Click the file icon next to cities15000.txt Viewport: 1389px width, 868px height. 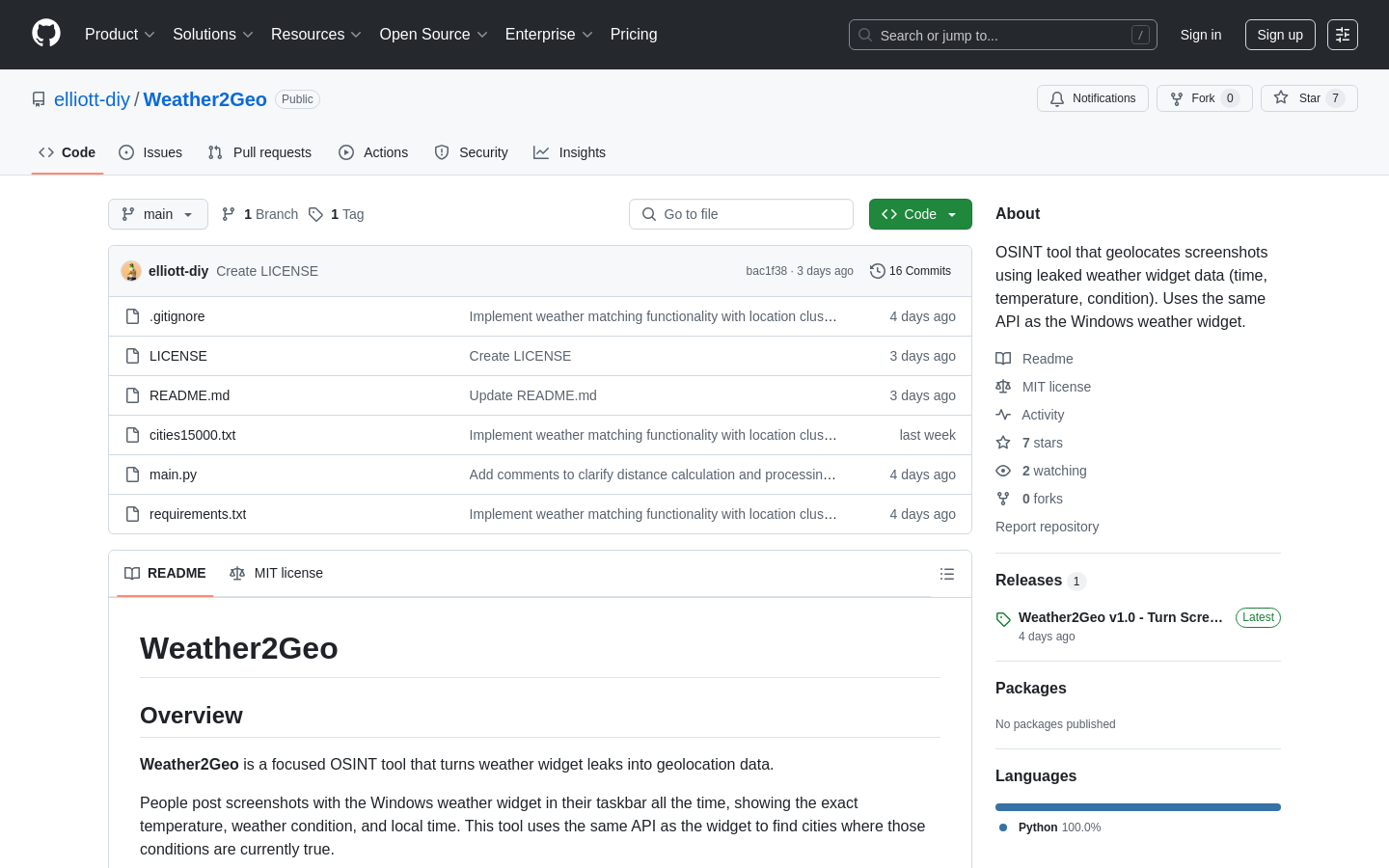[133, 435]
